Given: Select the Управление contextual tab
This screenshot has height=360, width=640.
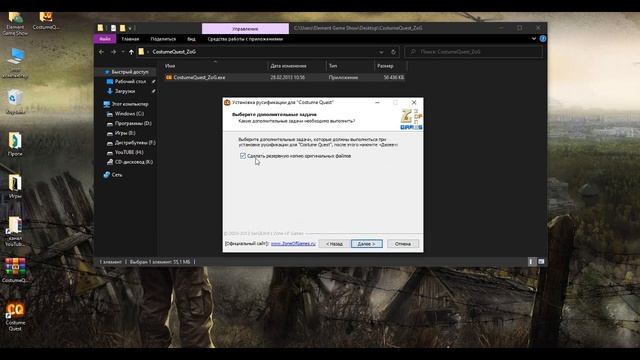Looking at the screenshot, I should (245, 29).
